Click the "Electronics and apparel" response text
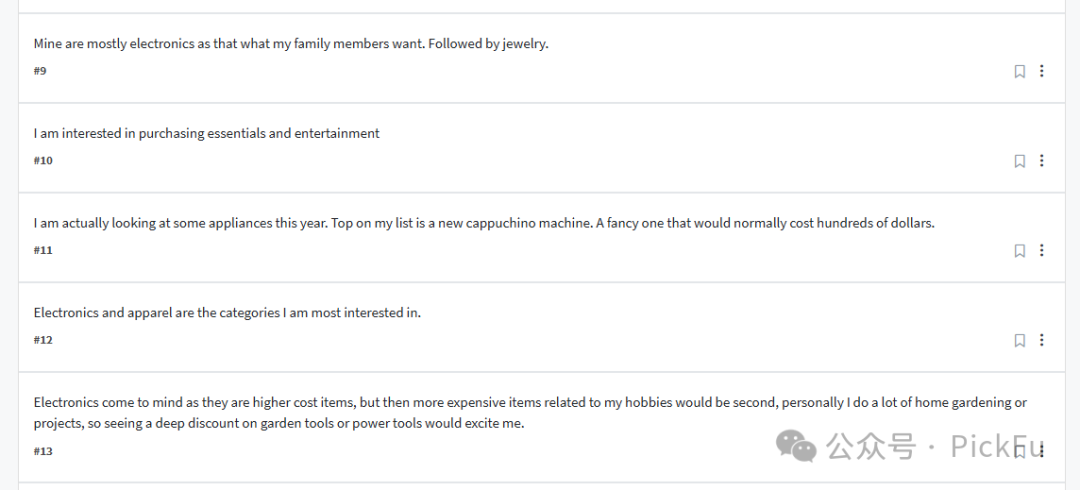 [x=227, y=313]
